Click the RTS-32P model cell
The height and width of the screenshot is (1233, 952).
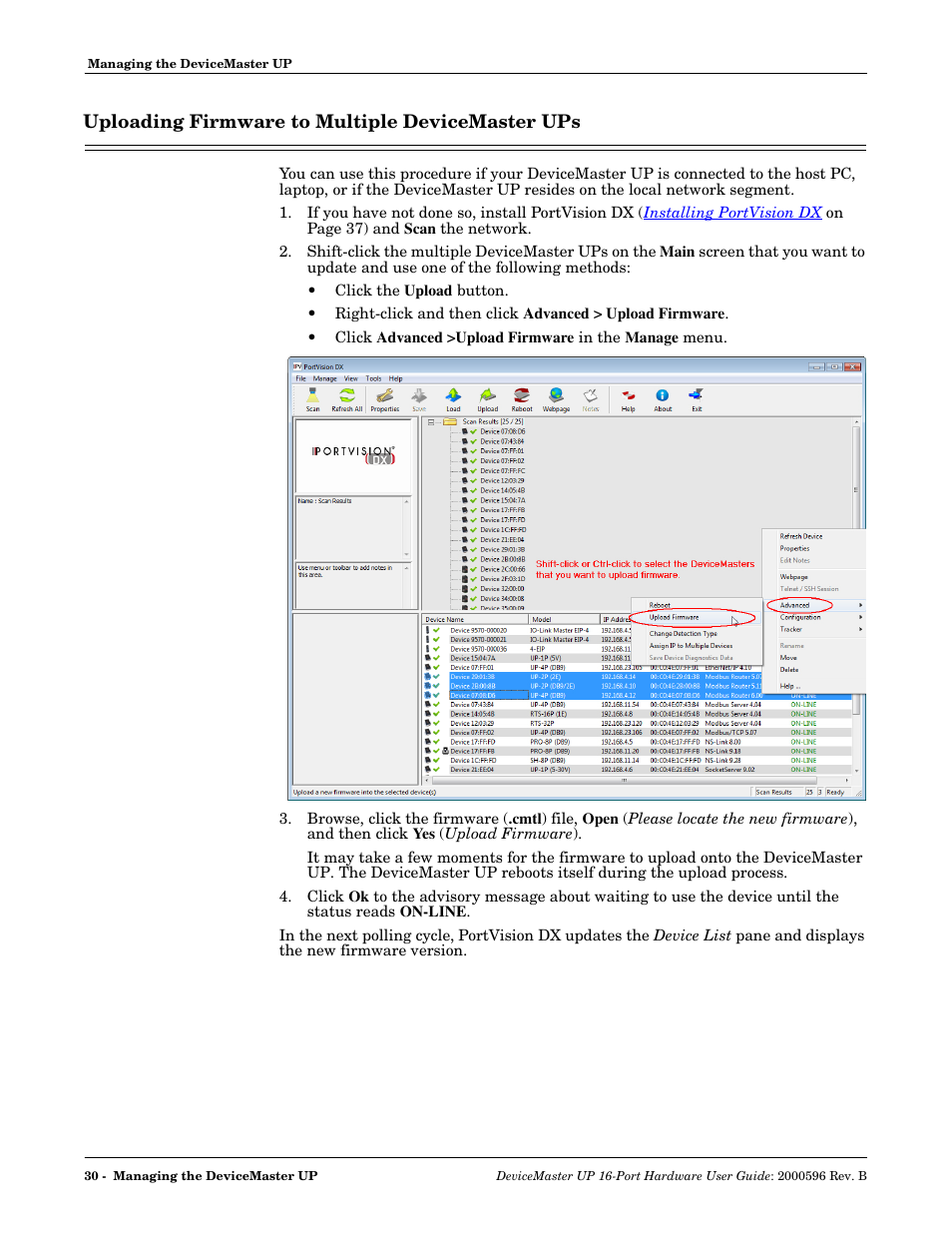pos(544,723)
